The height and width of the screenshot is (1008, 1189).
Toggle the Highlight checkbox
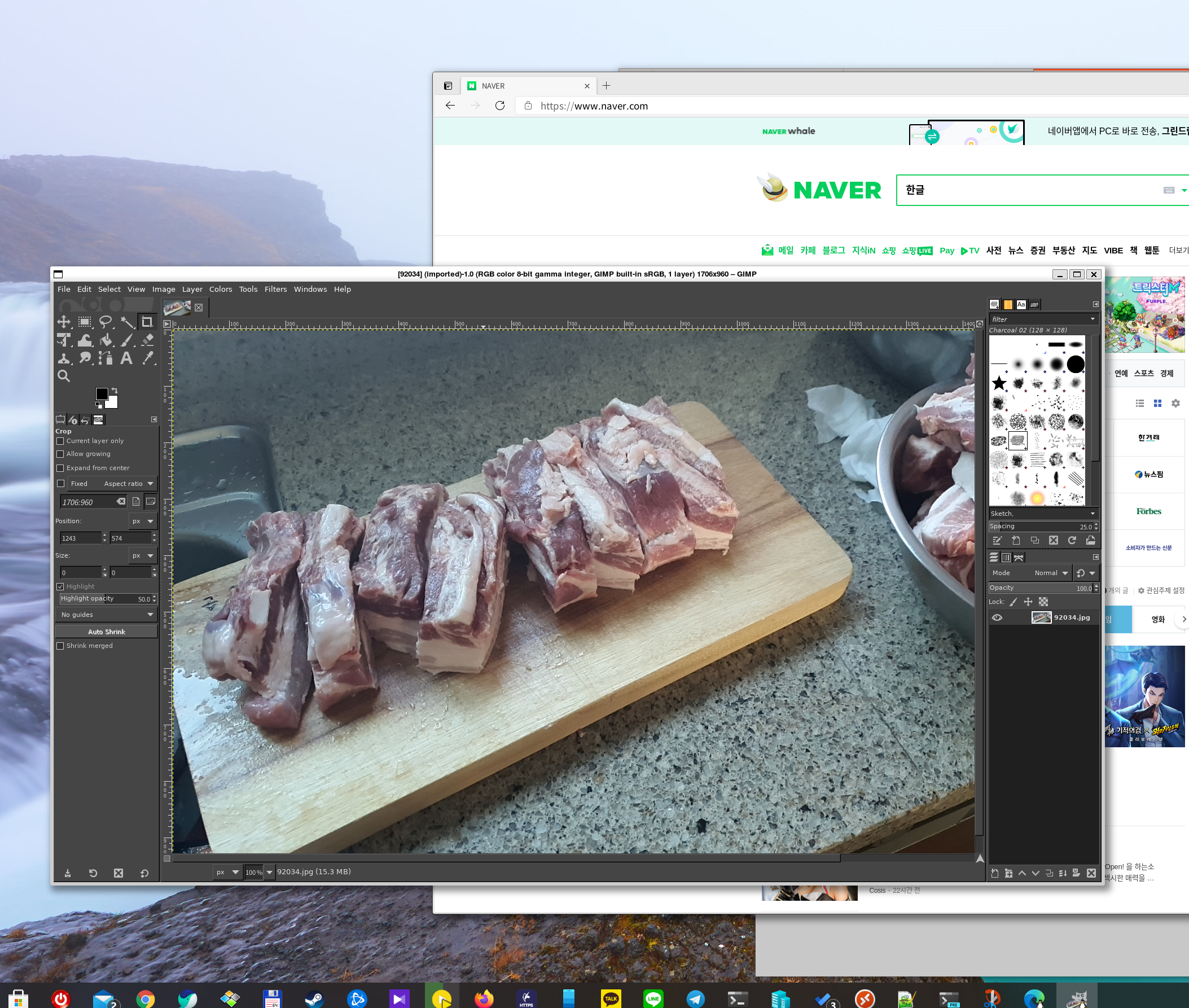[60, 586]
